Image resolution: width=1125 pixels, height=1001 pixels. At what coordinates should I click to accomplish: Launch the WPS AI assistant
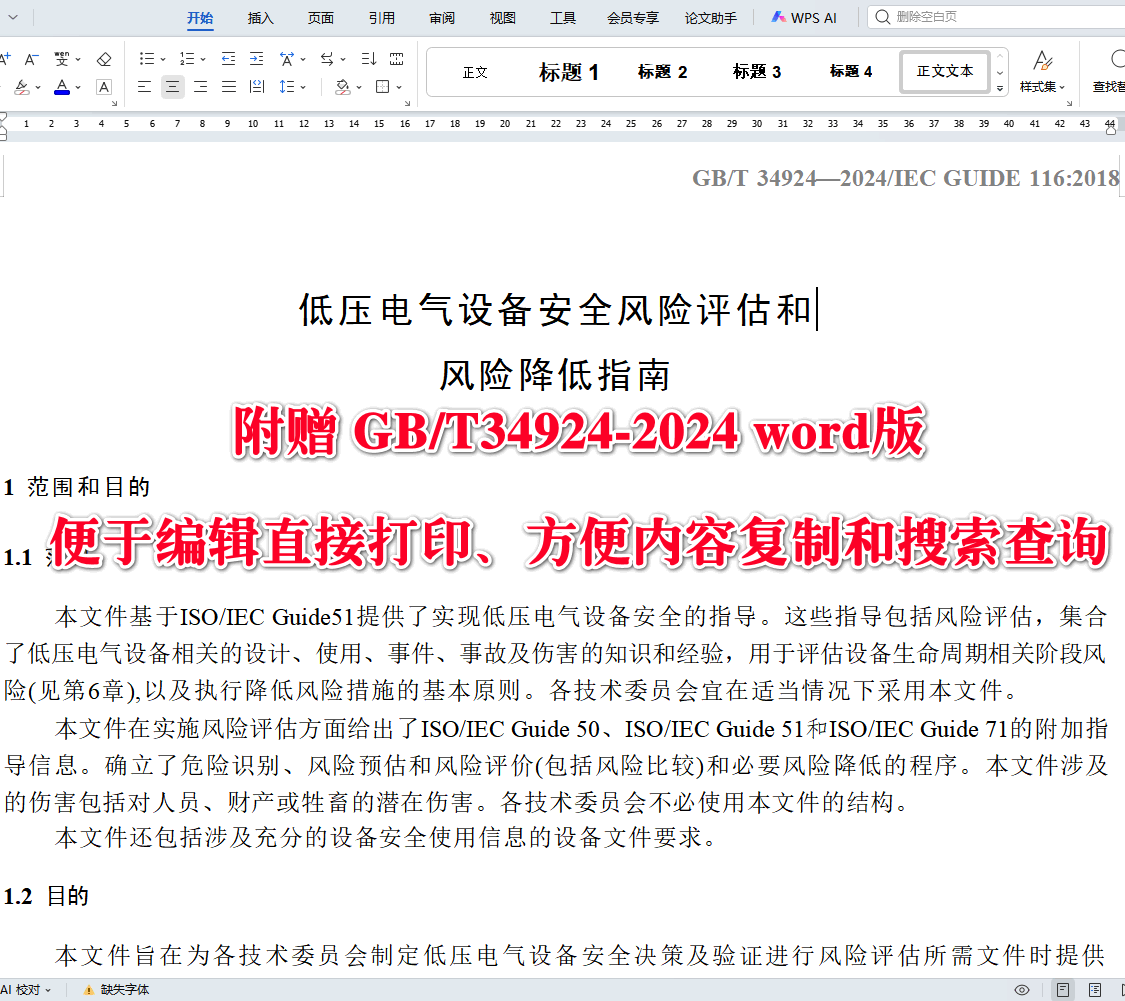pyautogui.click(x=804, y=18)
